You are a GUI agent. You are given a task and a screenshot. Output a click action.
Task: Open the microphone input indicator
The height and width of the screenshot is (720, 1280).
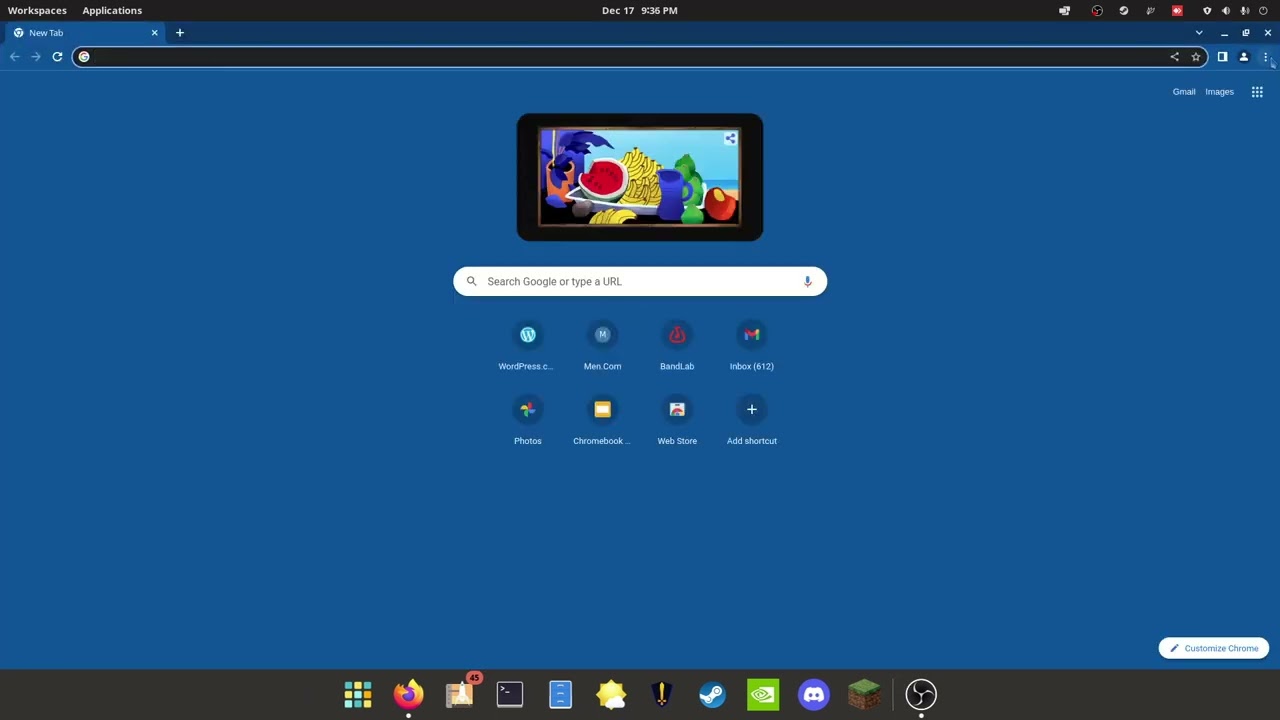pyautogui.click(x=1245, y=10)
